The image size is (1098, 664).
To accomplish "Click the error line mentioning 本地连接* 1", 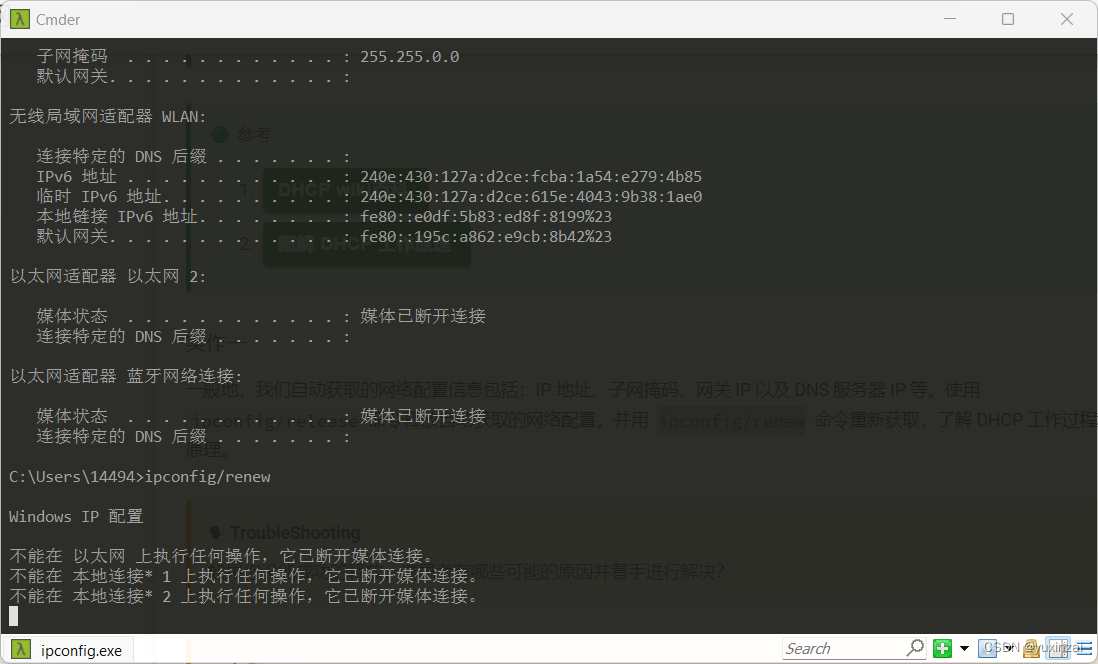I will [244, 576].
